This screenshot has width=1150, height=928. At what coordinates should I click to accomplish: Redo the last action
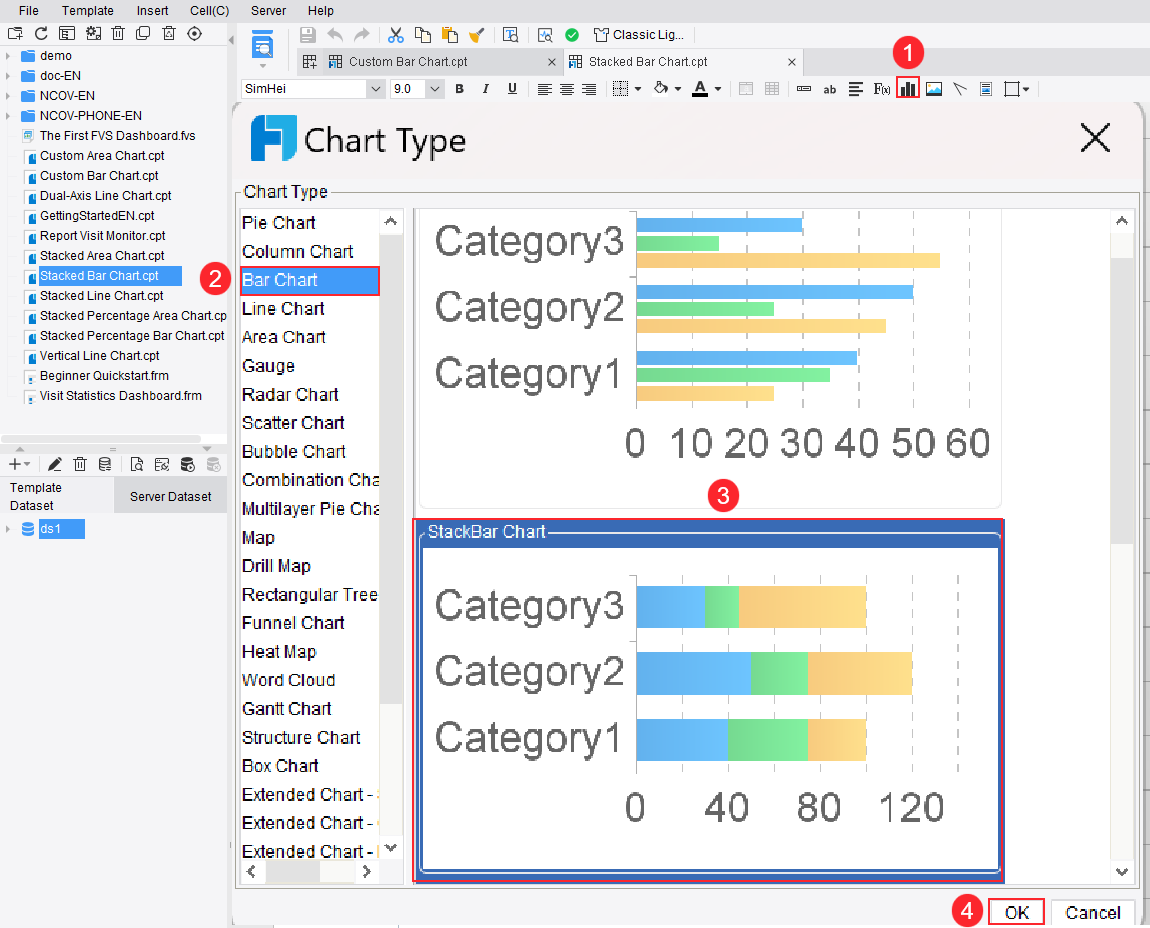pyautogui.click(x=362, y=34)
